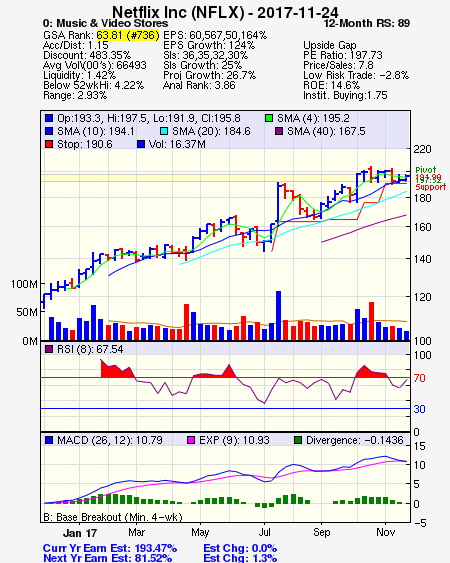This screenshot has width=450, height=563.
Task: Click the red RSI 70 level label
Action: (x=419, y=378)
